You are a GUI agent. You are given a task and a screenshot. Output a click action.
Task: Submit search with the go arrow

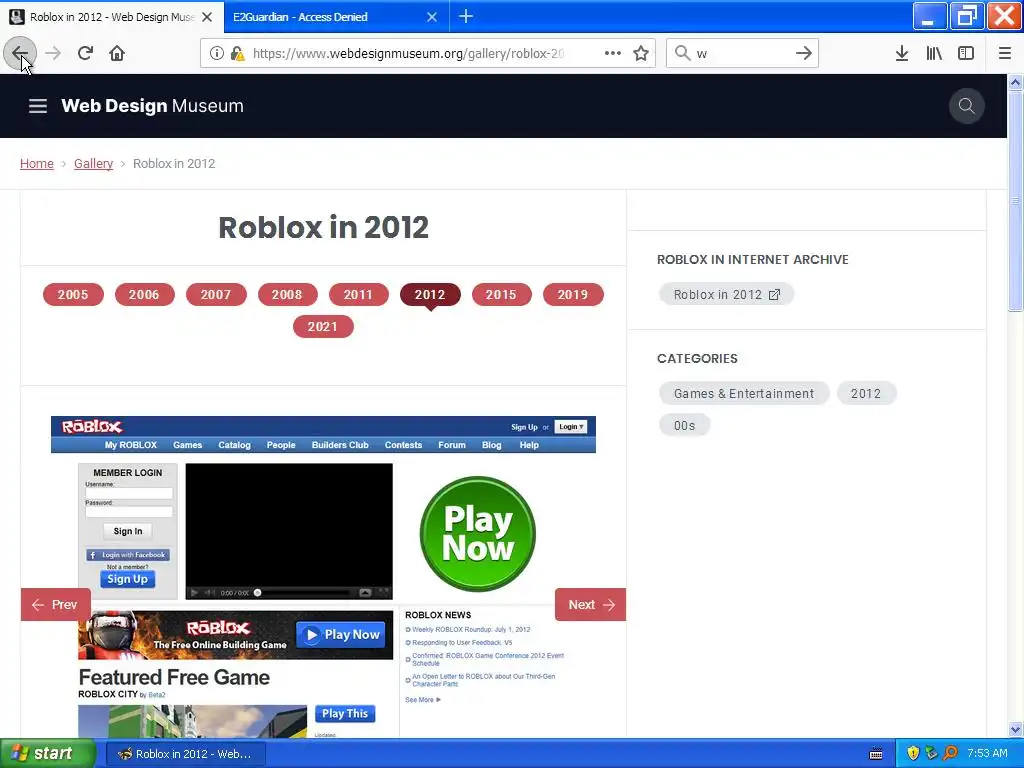(x=804, y=53)
